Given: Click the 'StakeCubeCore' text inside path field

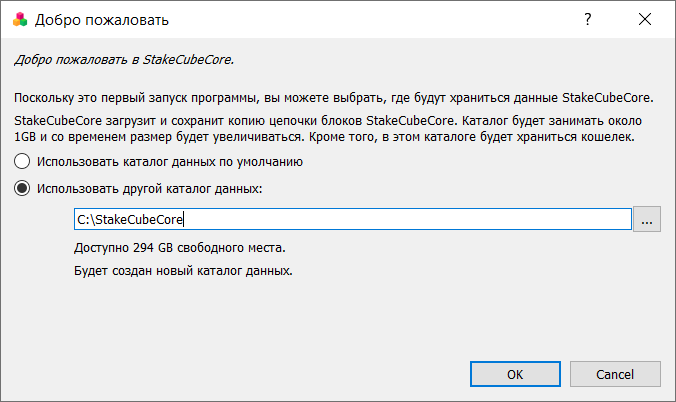Looking at the screenshot, I should tap(139, 220).
